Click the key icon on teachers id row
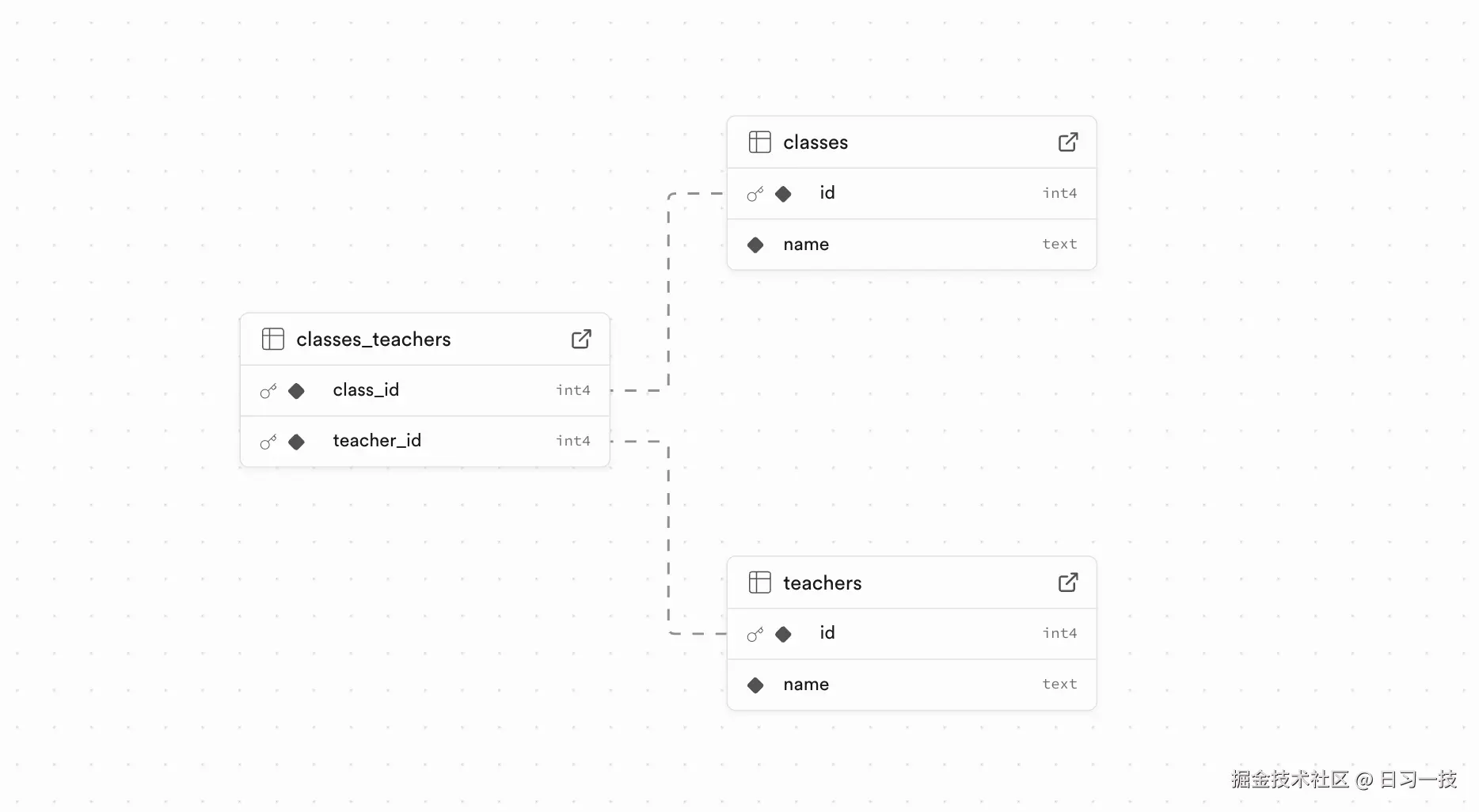Screen dimensions: 1479x812 [x=755, y=634]
